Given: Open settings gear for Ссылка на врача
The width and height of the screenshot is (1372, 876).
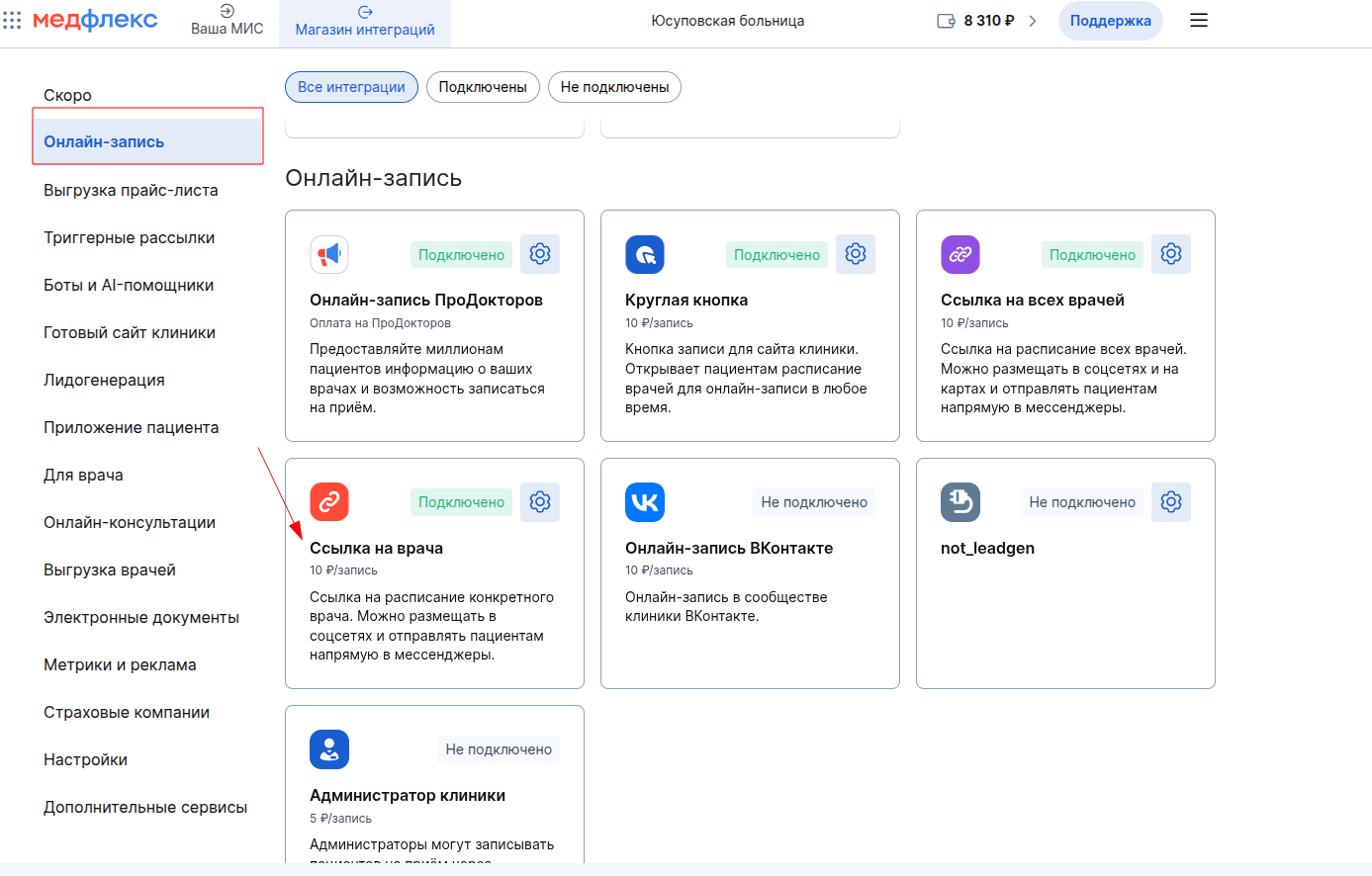Looking at the screenshot, I should [x=540, y=502].
